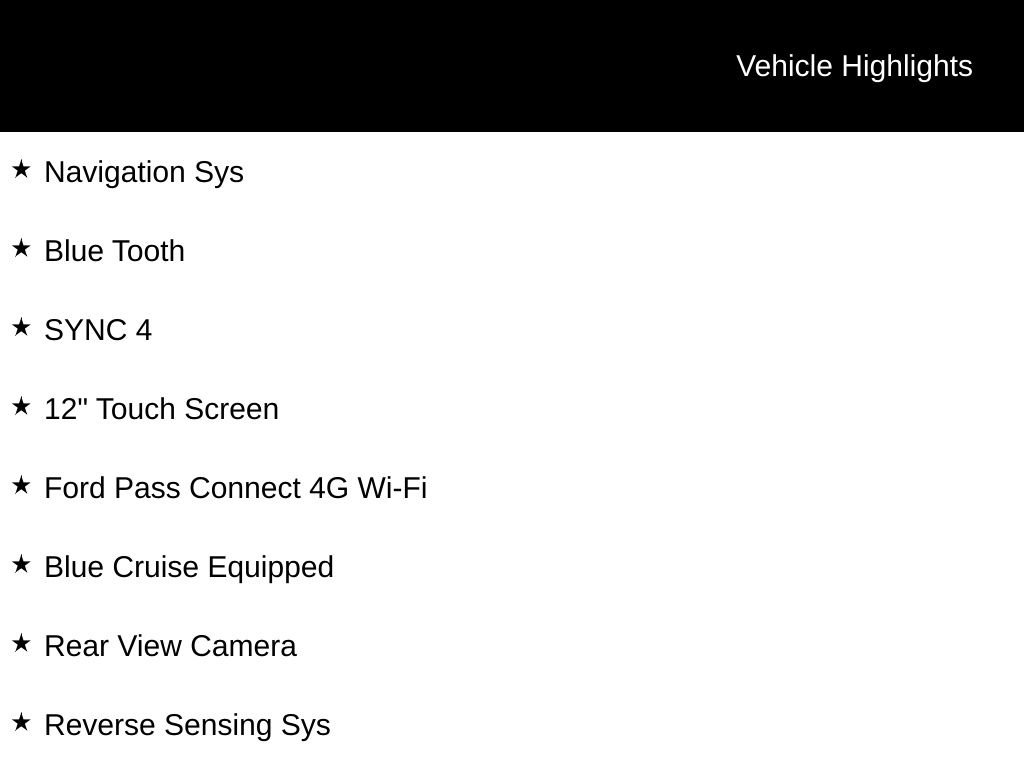Image resolution: width=1024 pixels, height=768 pixels.
Task: Click the star next to Blue Tooth
Action: coord(21,248)
